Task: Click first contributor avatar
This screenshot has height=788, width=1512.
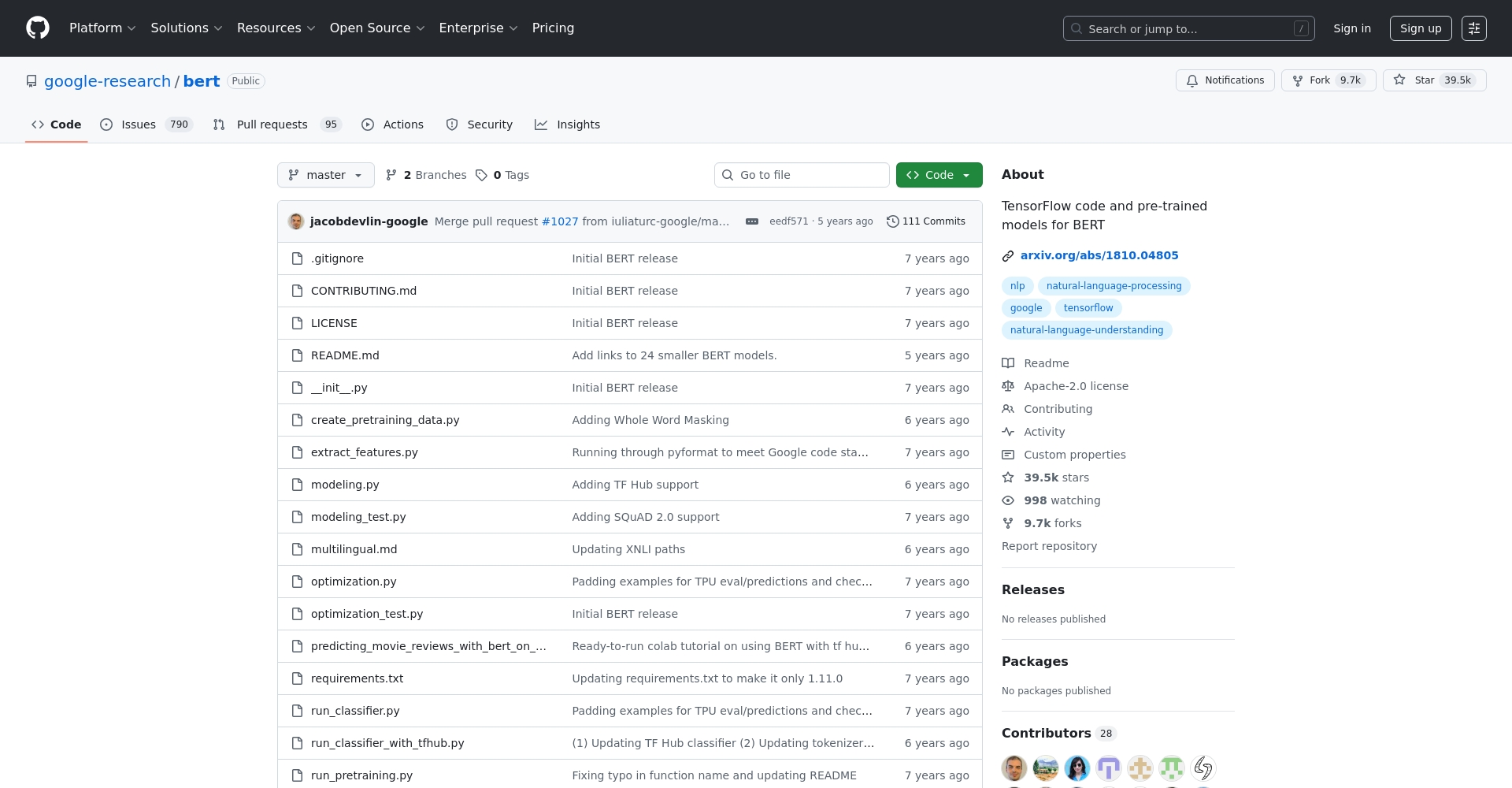Action: point(1014,768)
